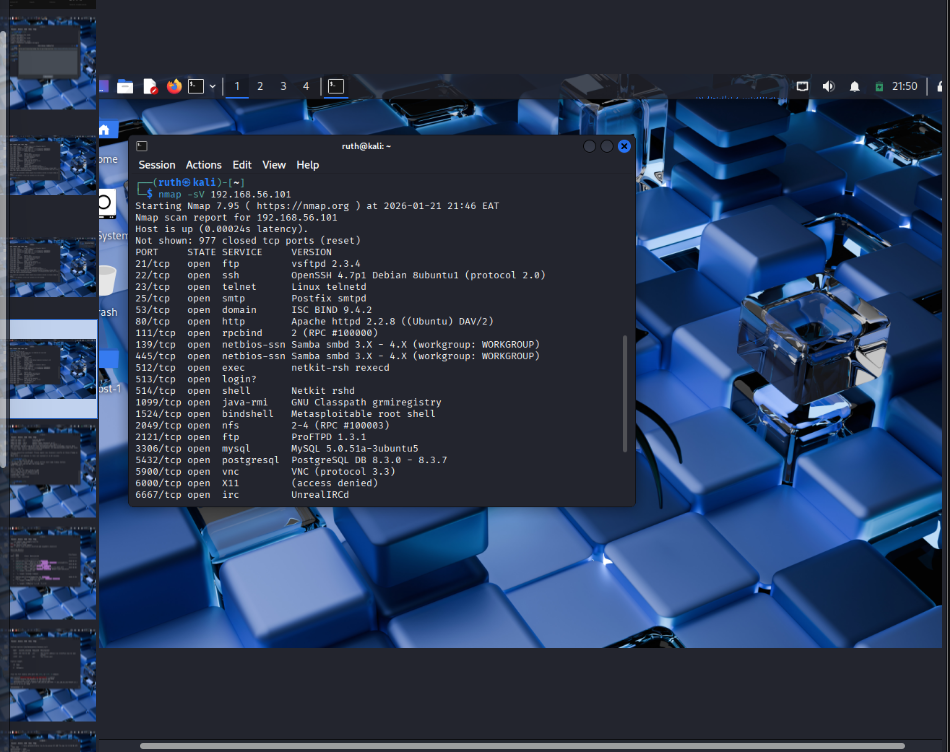Image resolution: width=950 pixels, height=752 pixels.
Task: Click the 25/tcp smtp Postfix row
Action: pyautogui.click(x=251, y=298)
